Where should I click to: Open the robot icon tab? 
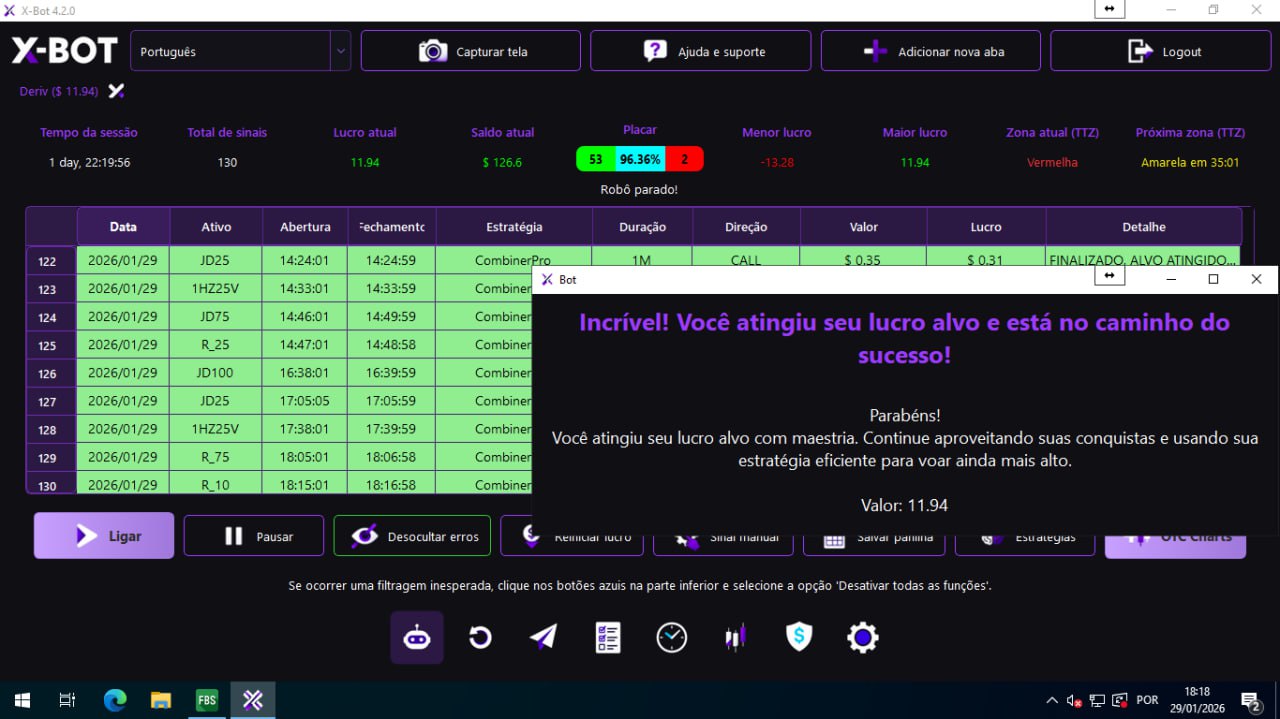417,637
